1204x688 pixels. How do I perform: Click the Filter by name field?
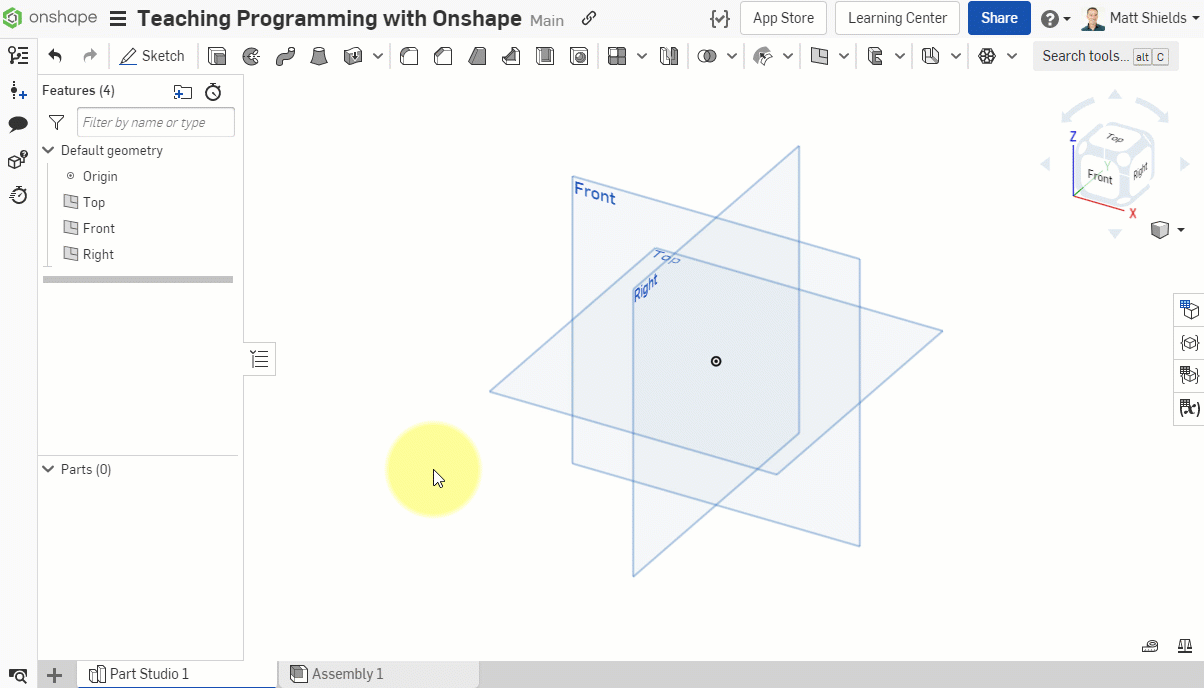click(155, 121)
